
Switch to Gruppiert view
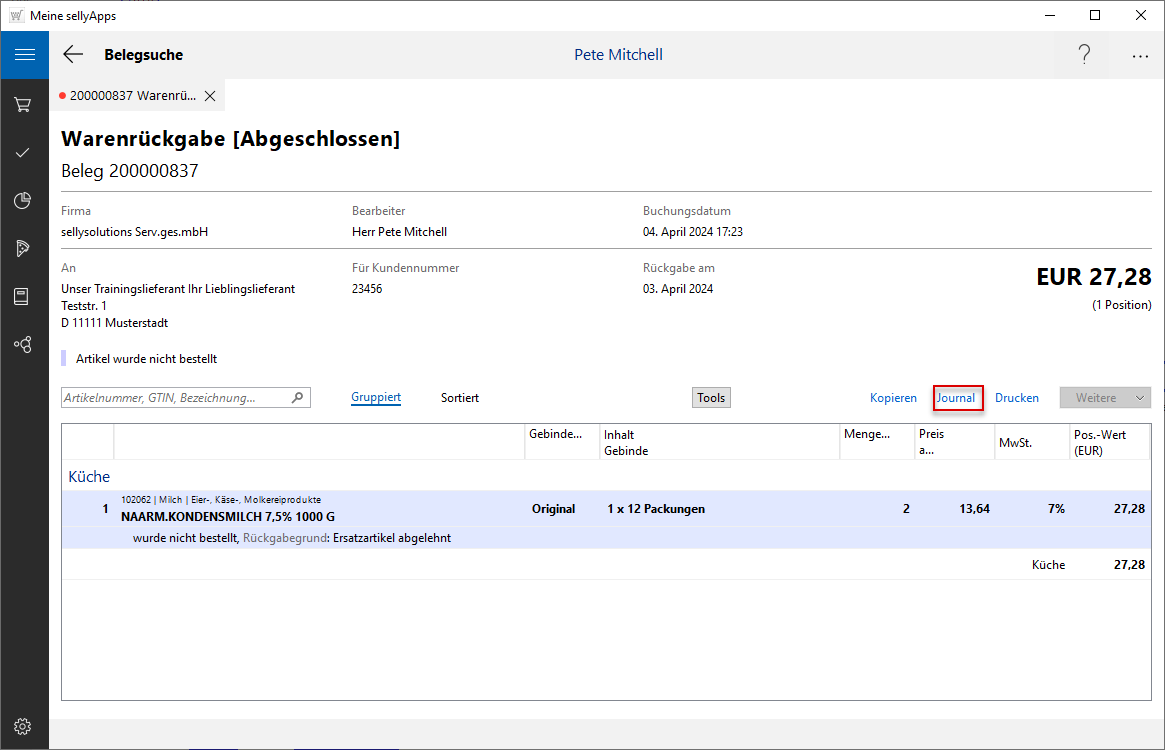click(376, 398)
